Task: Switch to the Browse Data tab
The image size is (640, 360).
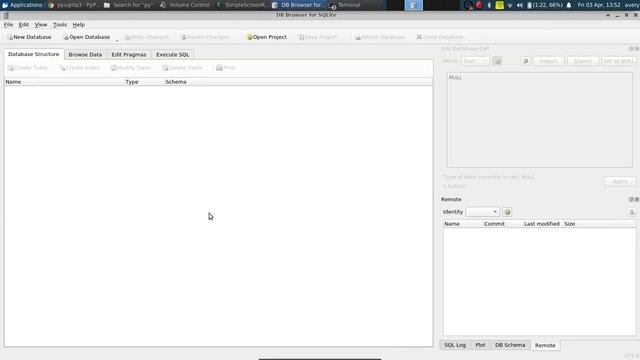Action: point(85,54)
